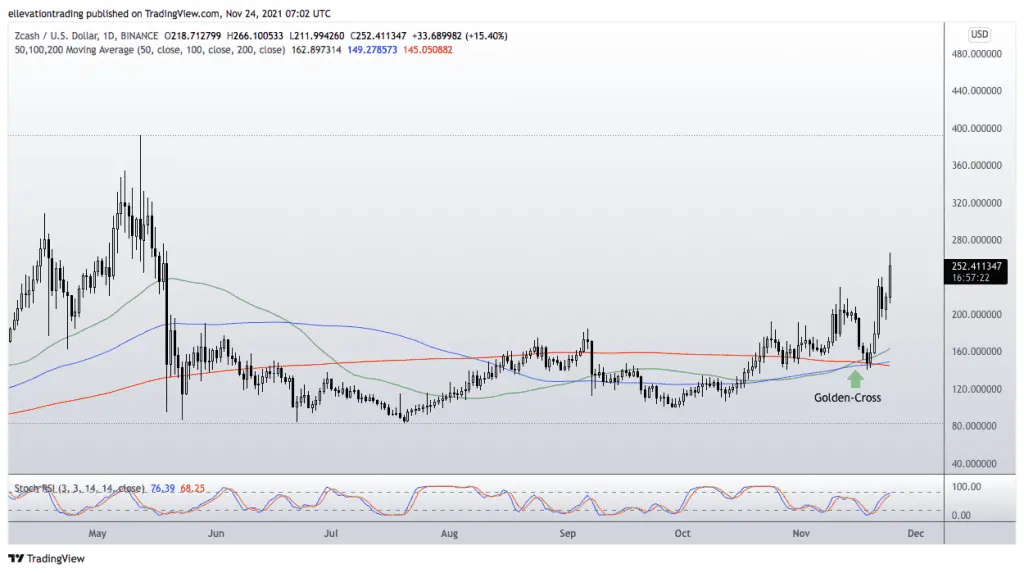Click the Oct label on time axis
This screenshot has width=1024, height=573.
click(682, 533)
